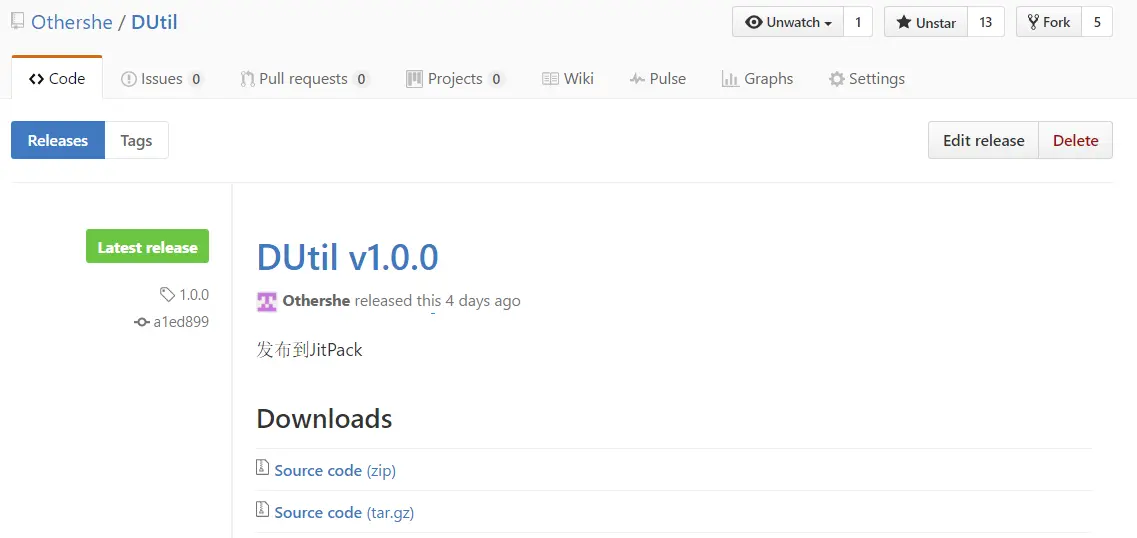Click the Latest release badge
The image size is (1137, 538).
147,246
